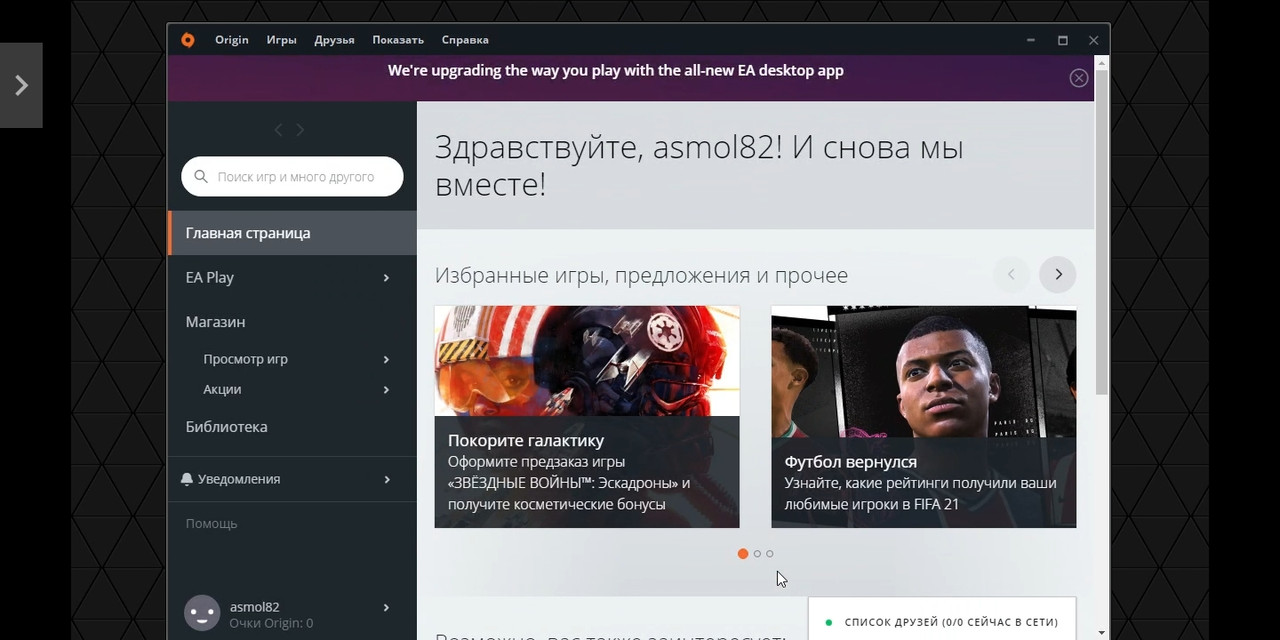Minimize the Origin window
Screen dimensions: 1280x640
pyautogui.click(x=1031, y=40)
